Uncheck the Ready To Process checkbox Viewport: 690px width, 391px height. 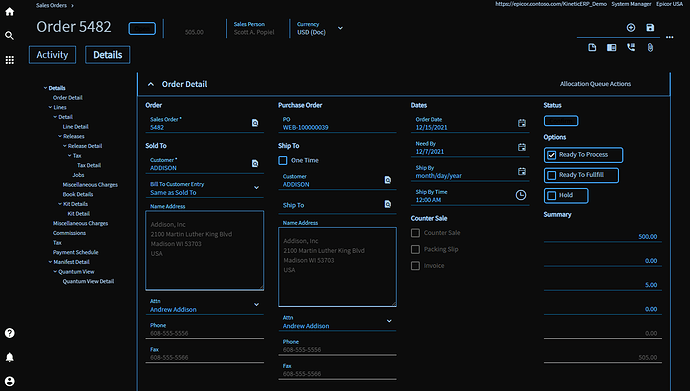(x=551, y=155)
